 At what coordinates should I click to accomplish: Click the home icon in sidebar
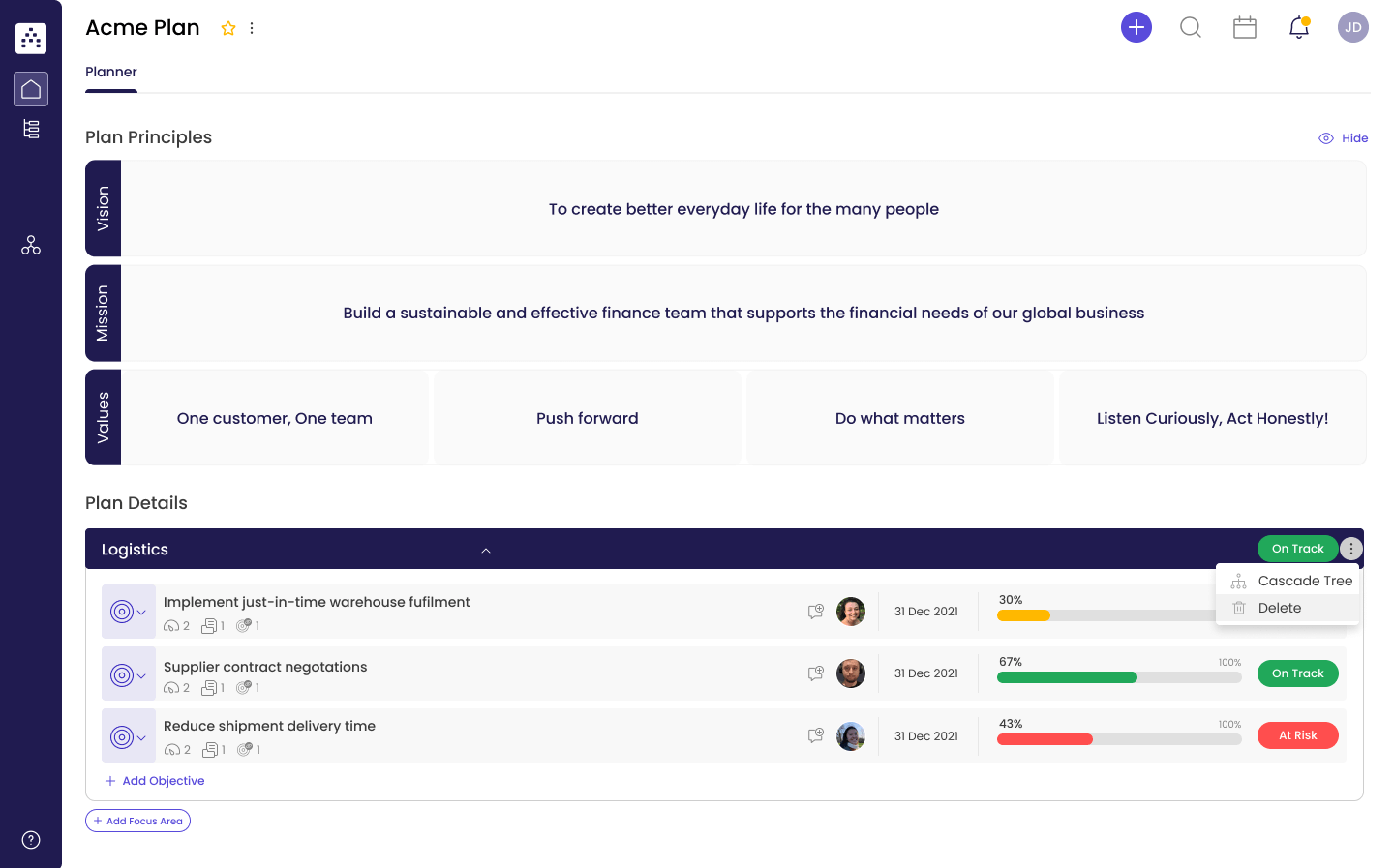tap(31, 89)
